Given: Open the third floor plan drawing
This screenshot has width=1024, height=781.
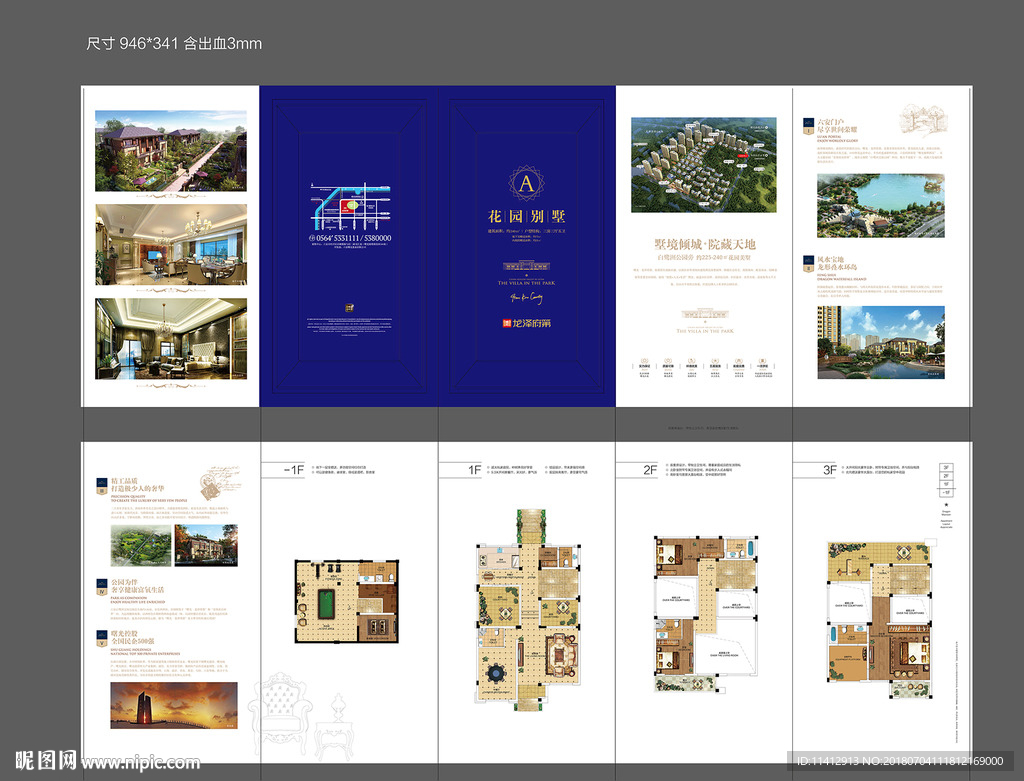Looking at the screenshot, I should pos(880,620).
